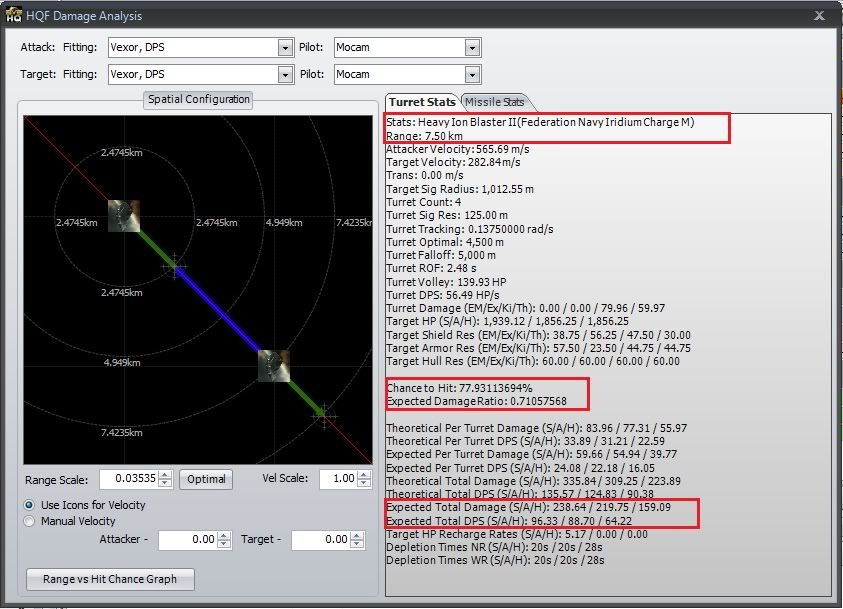Click the manual Target velocity input field
This screenshot has width=843, height=609.
click(x=321, y=540)
